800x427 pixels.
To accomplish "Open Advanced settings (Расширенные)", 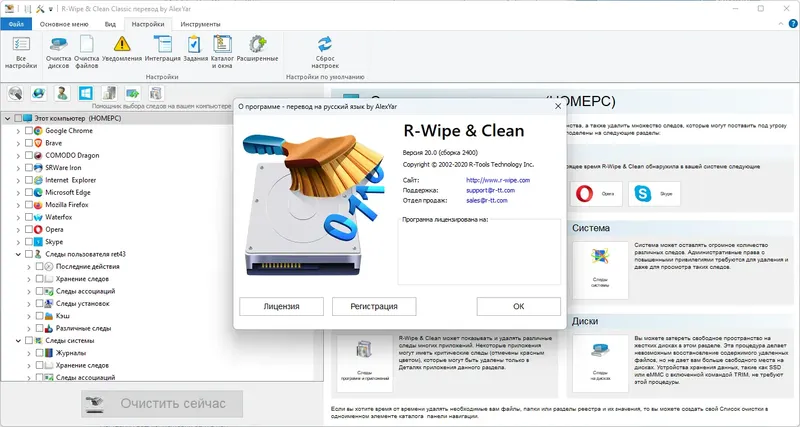I will 258,49.
